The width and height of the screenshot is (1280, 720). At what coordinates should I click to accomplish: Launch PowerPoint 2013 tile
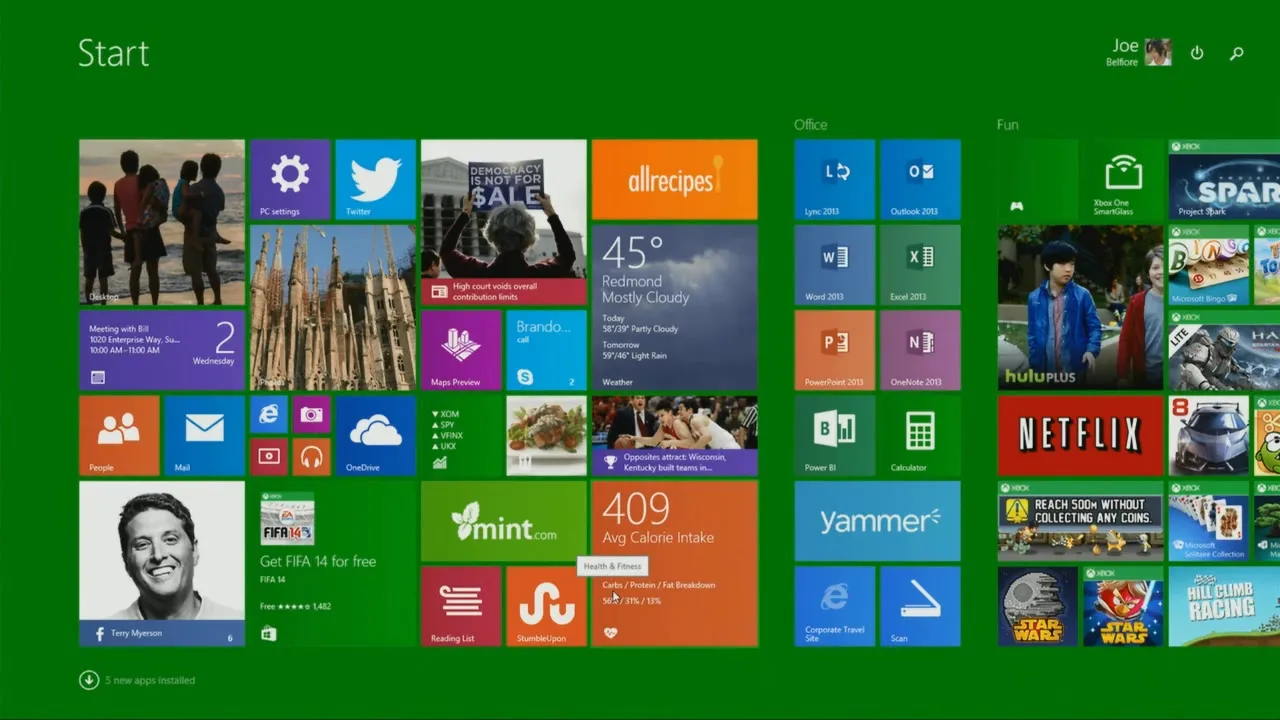(x=834, y=350)
